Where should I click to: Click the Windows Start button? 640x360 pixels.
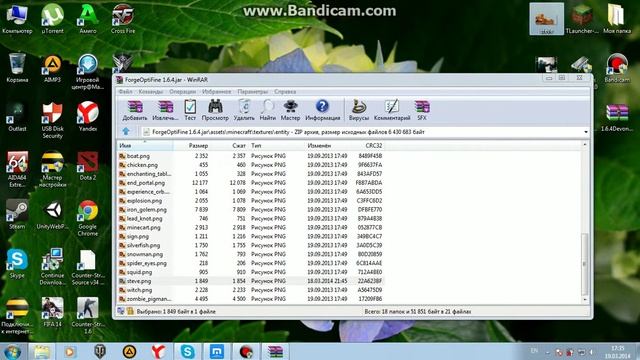click(x=11, y=352)
